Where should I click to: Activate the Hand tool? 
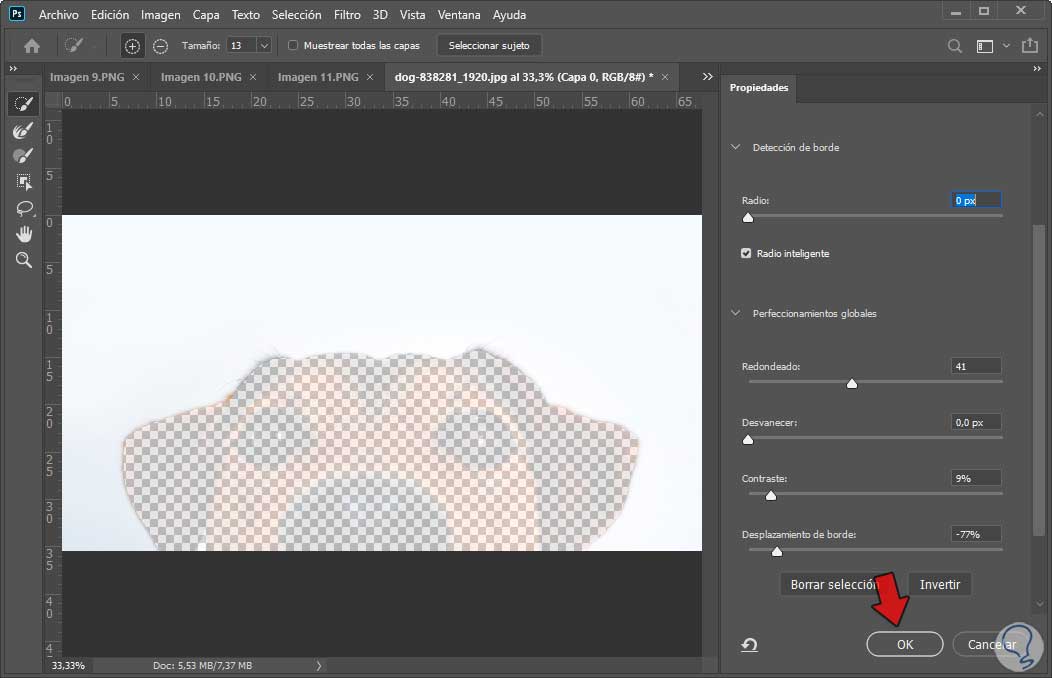pos(23,234)
